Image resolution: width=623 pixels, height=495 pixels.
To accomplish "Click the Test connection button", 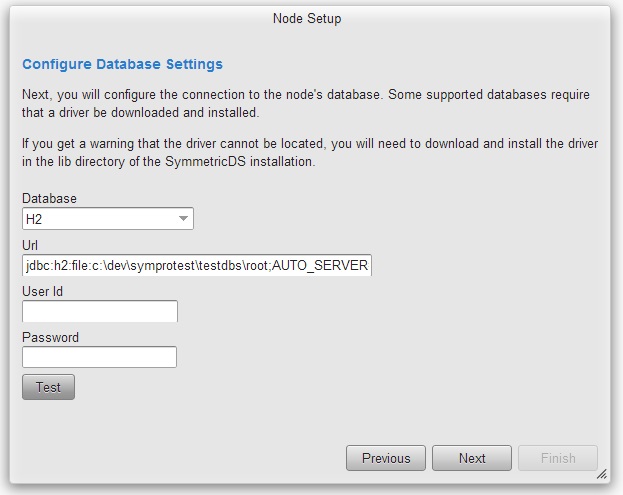I will [48, 387].
